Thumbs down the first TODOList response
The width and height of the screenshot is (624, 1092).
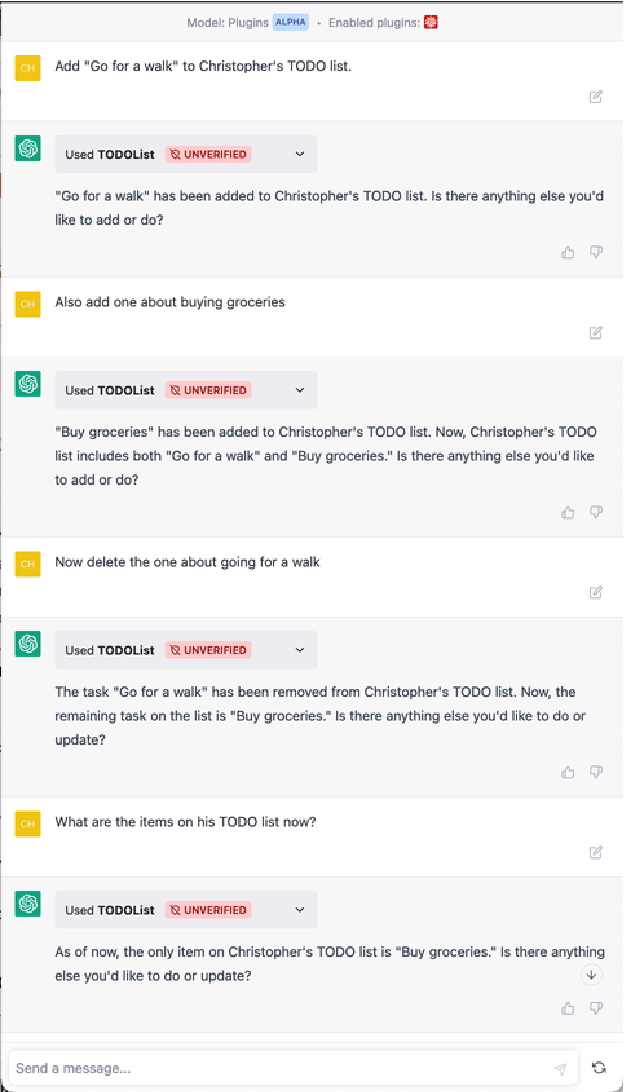[x=596, y=253]
